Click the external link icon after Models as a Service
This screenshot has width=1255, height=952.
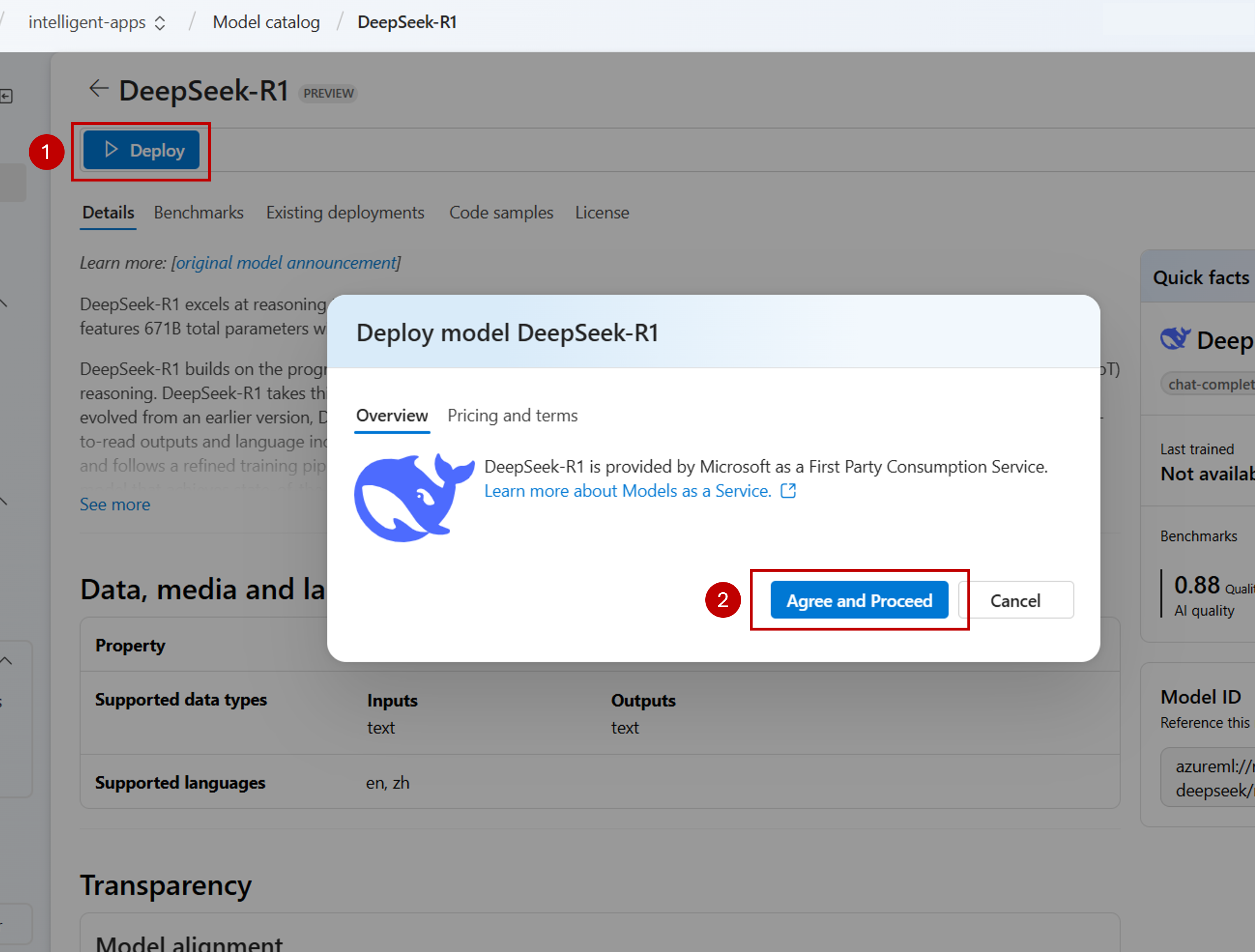point(788,491)
